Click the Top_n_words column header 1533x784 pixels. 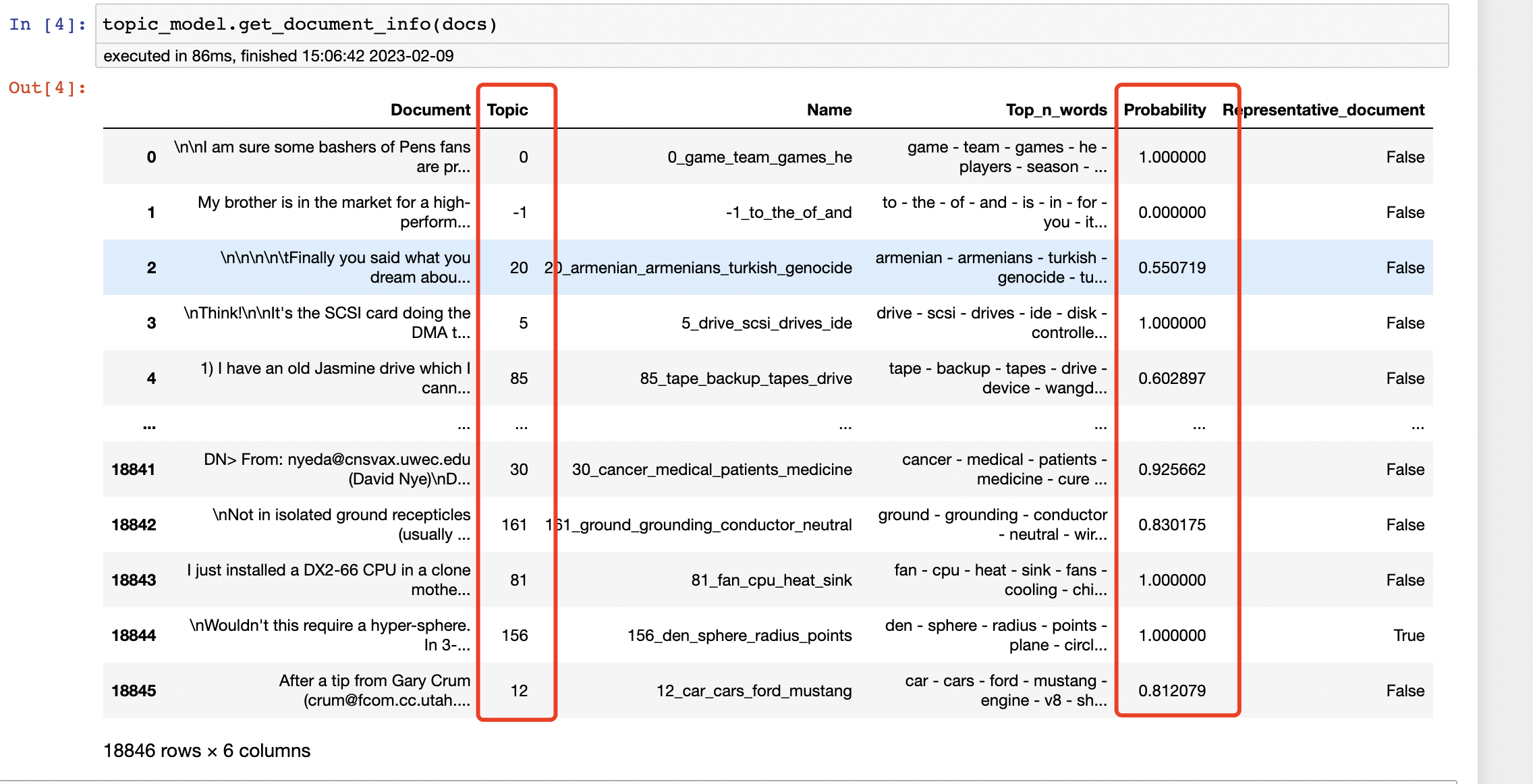point(1055,110)
